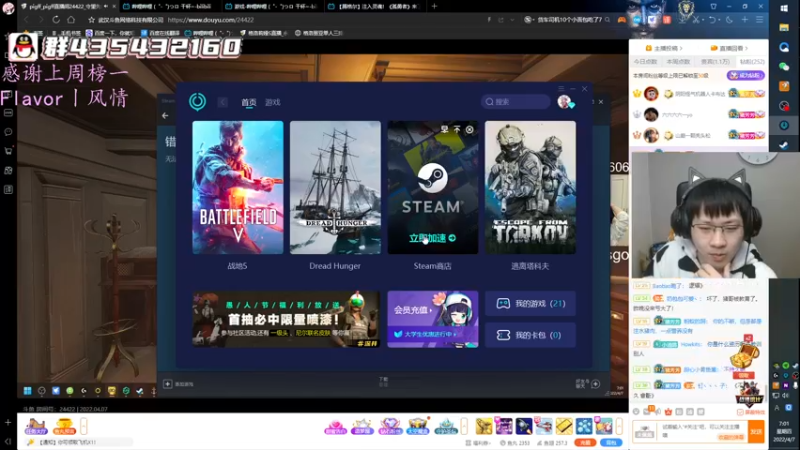800x450 pixels.
Task: Open the Escape from Tarkov game card
Action: [x=530, y=187]
